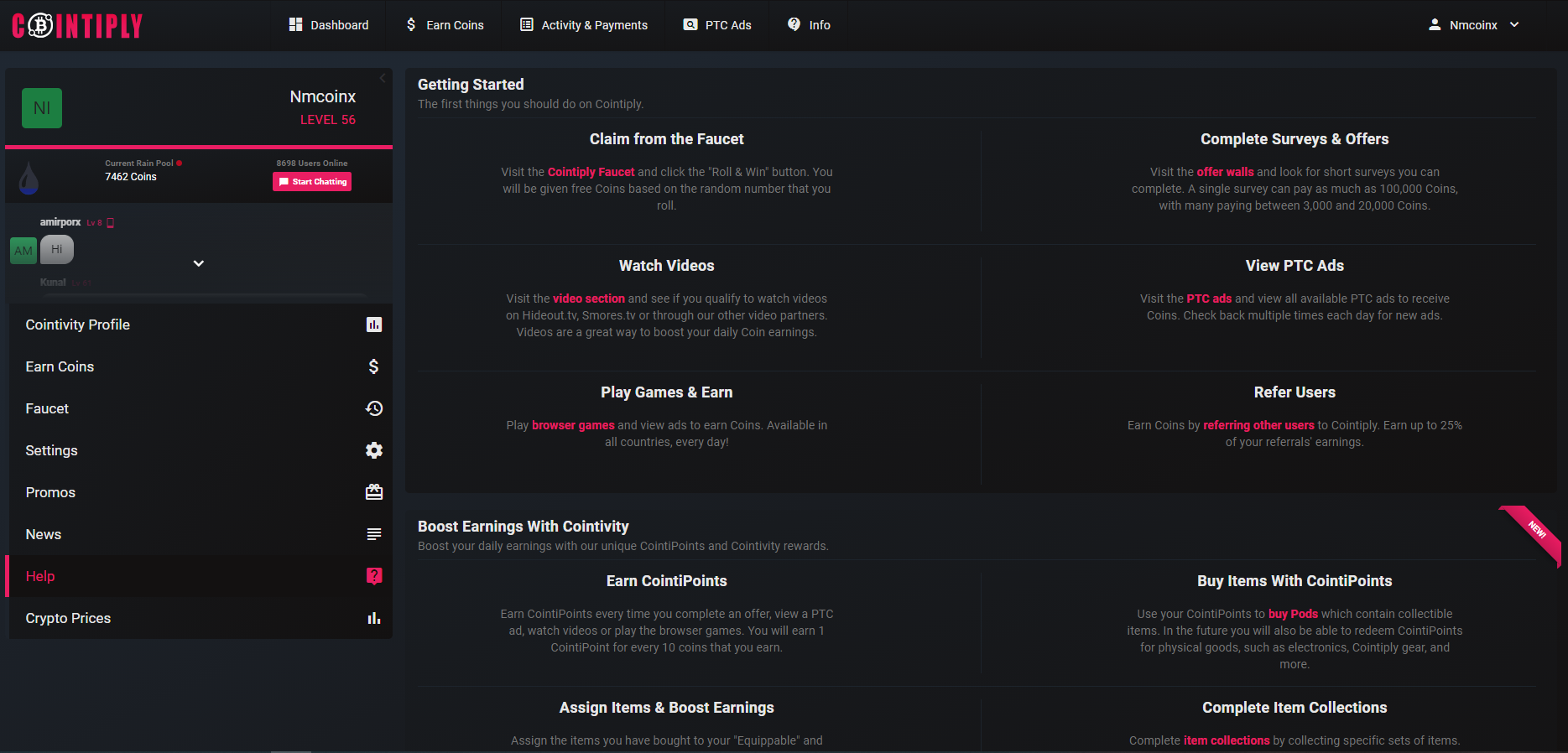Click the 7462 Coins rain pool value
The height and width of the screenshot is (753, 1568).
pyautogui.click(x=131, y=177)
